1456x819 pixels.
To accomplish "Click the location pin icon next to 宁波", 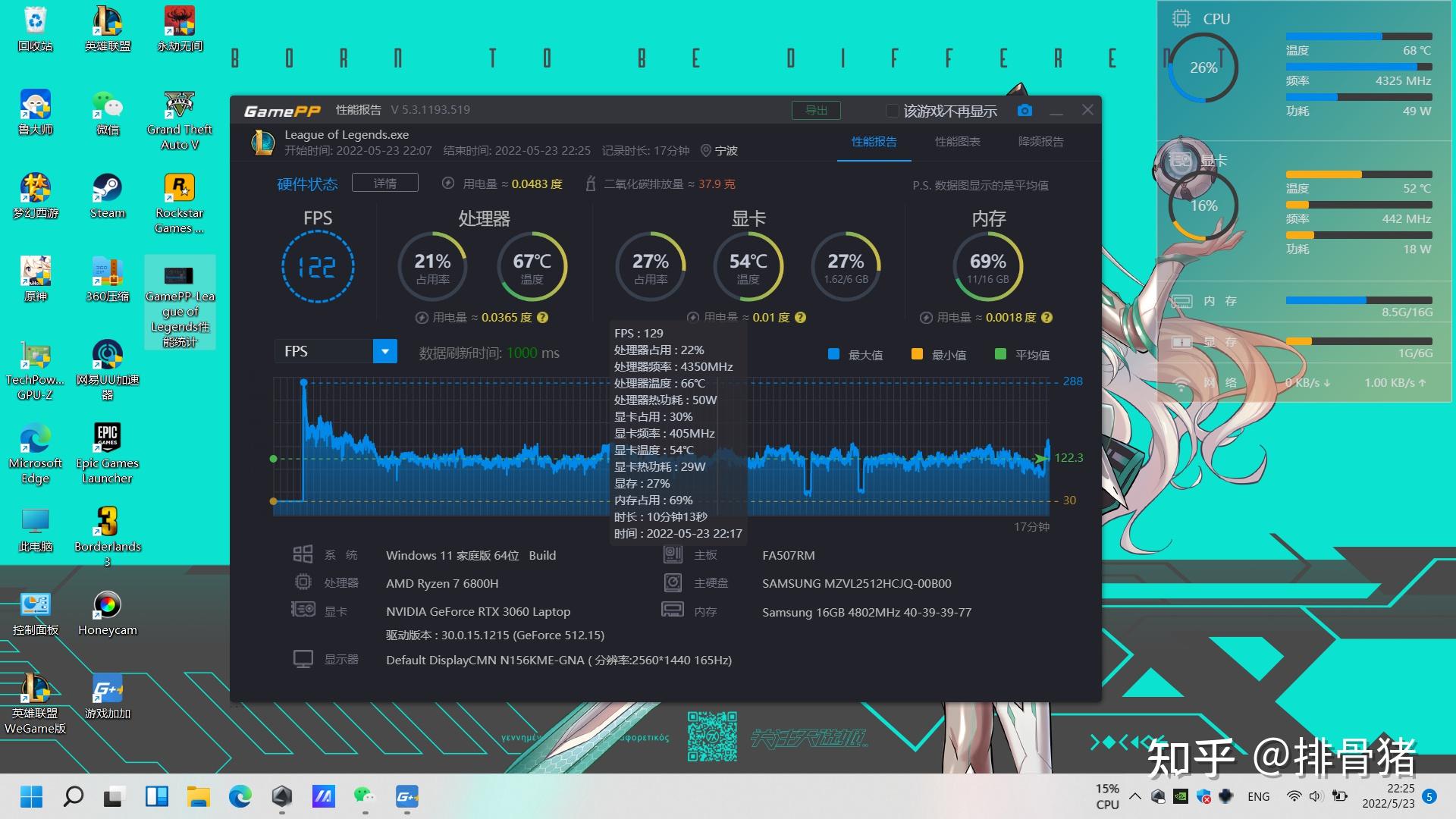I will [705, 151].
